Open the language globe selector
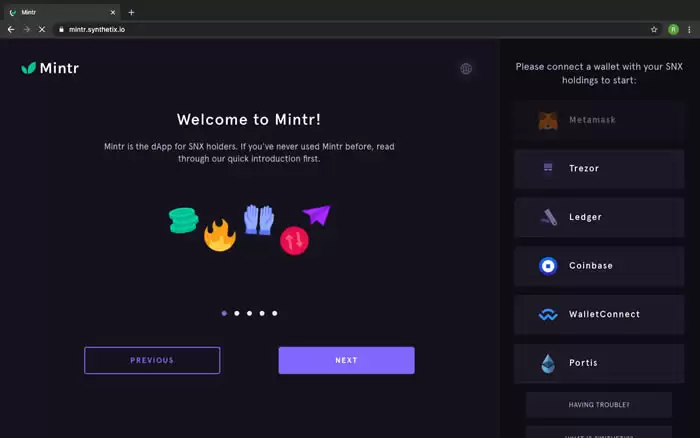Image resolution: width=700 pixels, height=438 pixels. (466, 69)
